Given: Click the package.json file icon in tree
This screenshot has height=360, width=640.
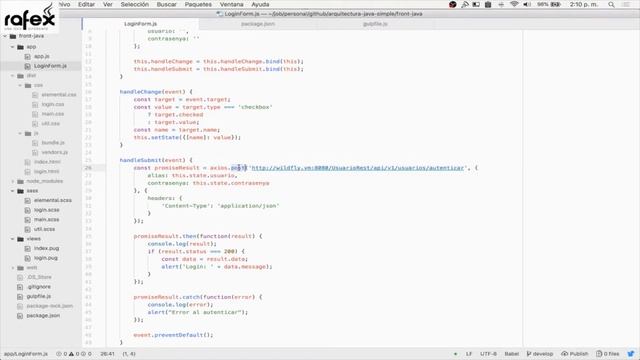Looking at the screenshot, I should [x=20, y=316].
